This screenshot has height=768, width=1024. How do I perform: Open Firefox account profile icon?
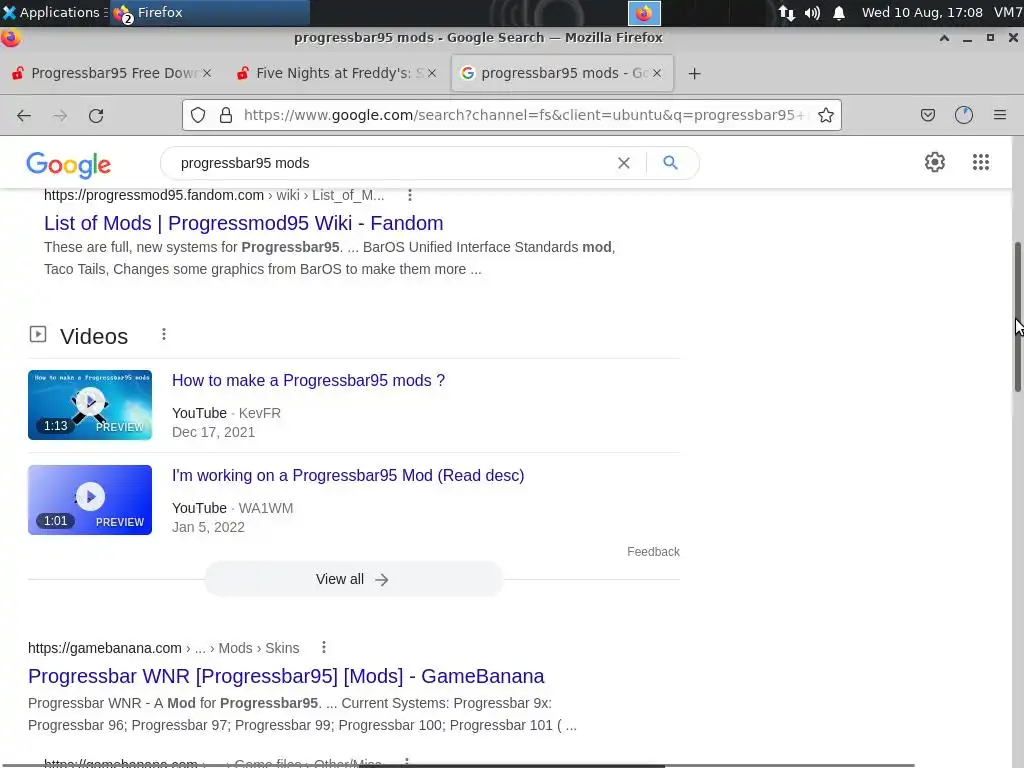coord(964,116)
